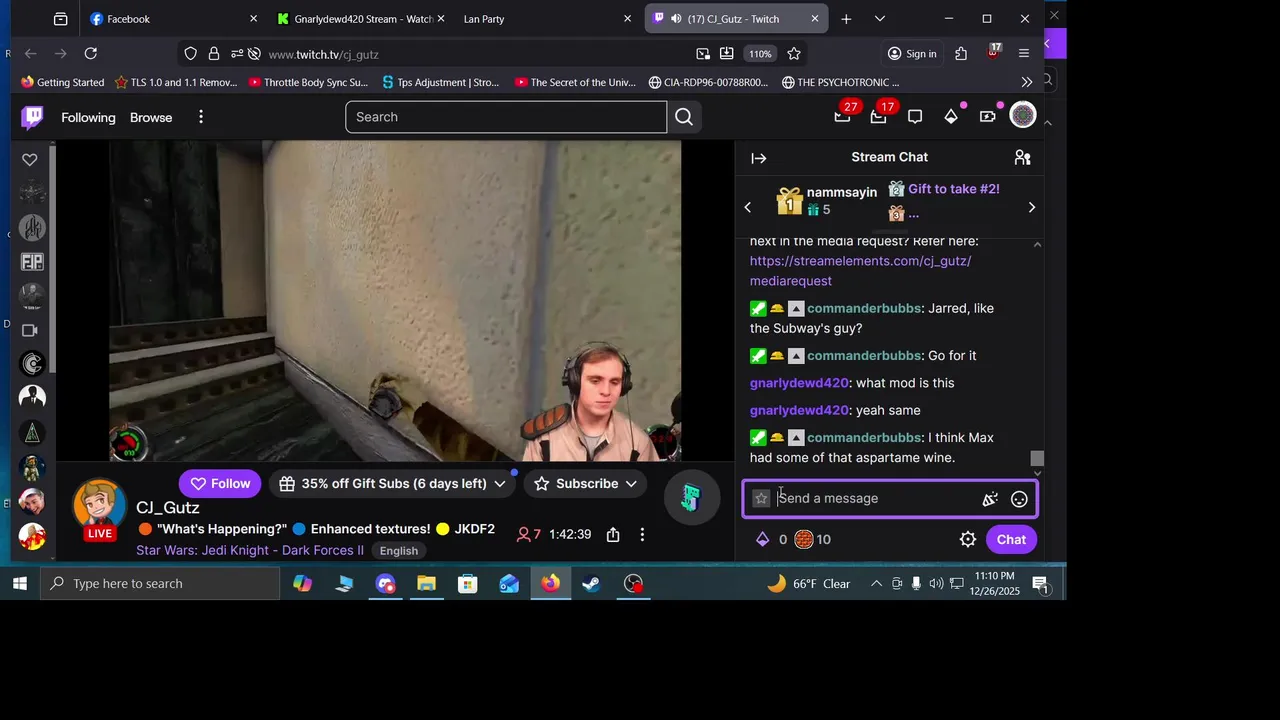1280x720 pixels.
Task: Open the Throttle Body Sync bookmark
Action: point(308,82)
